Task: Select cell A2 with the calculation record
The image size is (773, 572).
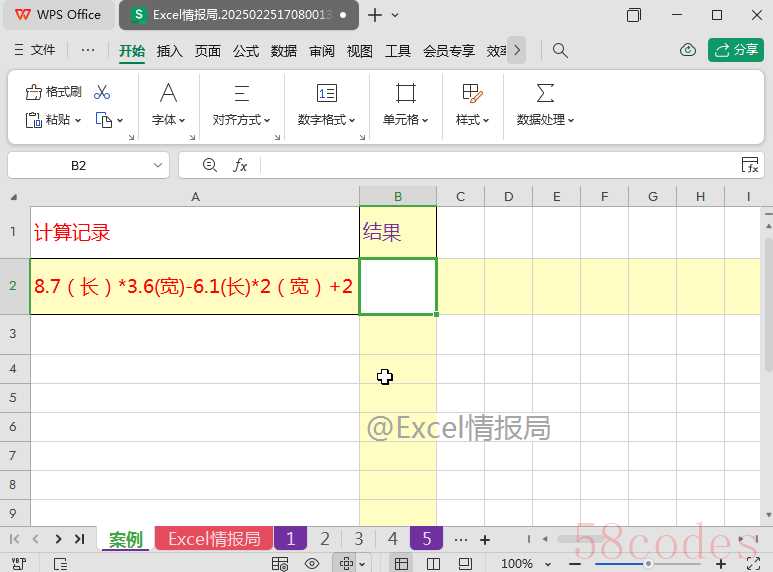Action: (194, 286)
